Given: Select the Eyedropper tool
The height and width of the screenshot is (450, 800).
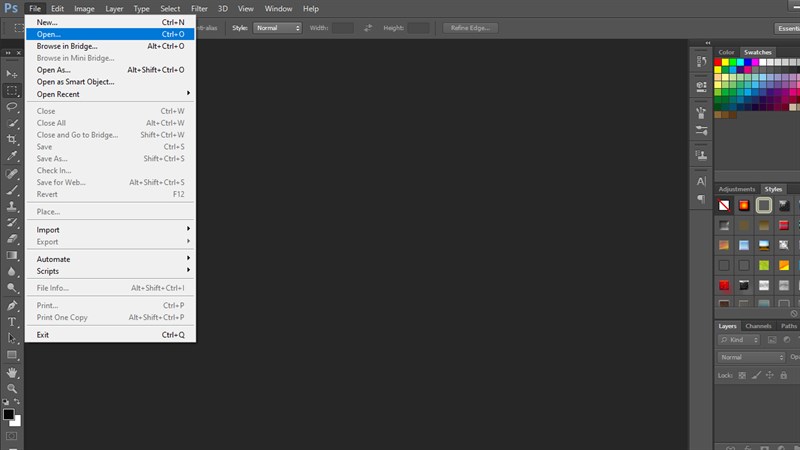Looking at the screenshot, I should click(x=12, y=156).
